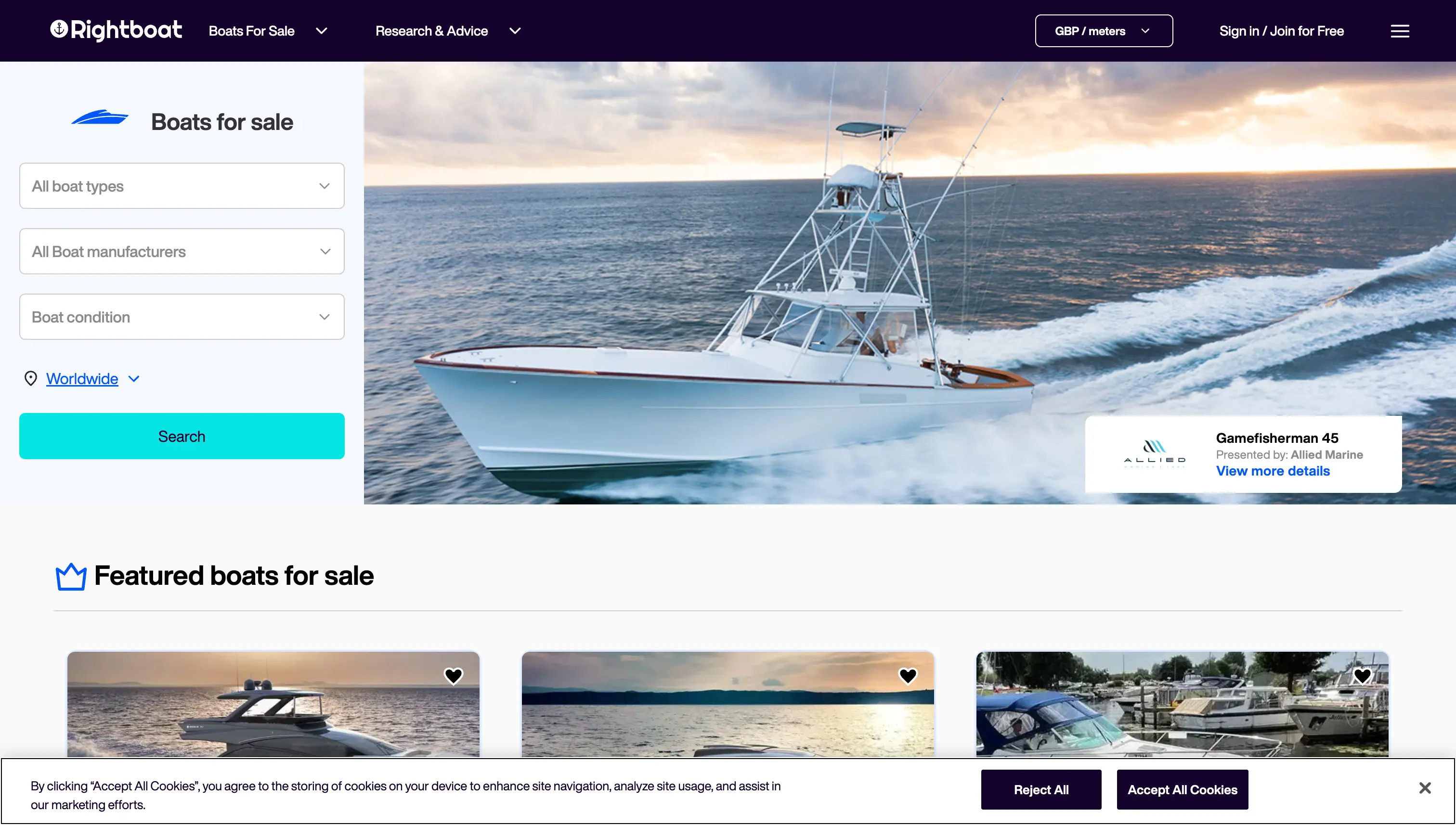Click the Worldwide location filter
The height and width of the screenshot is (825, 1456).
pos(81,378)
